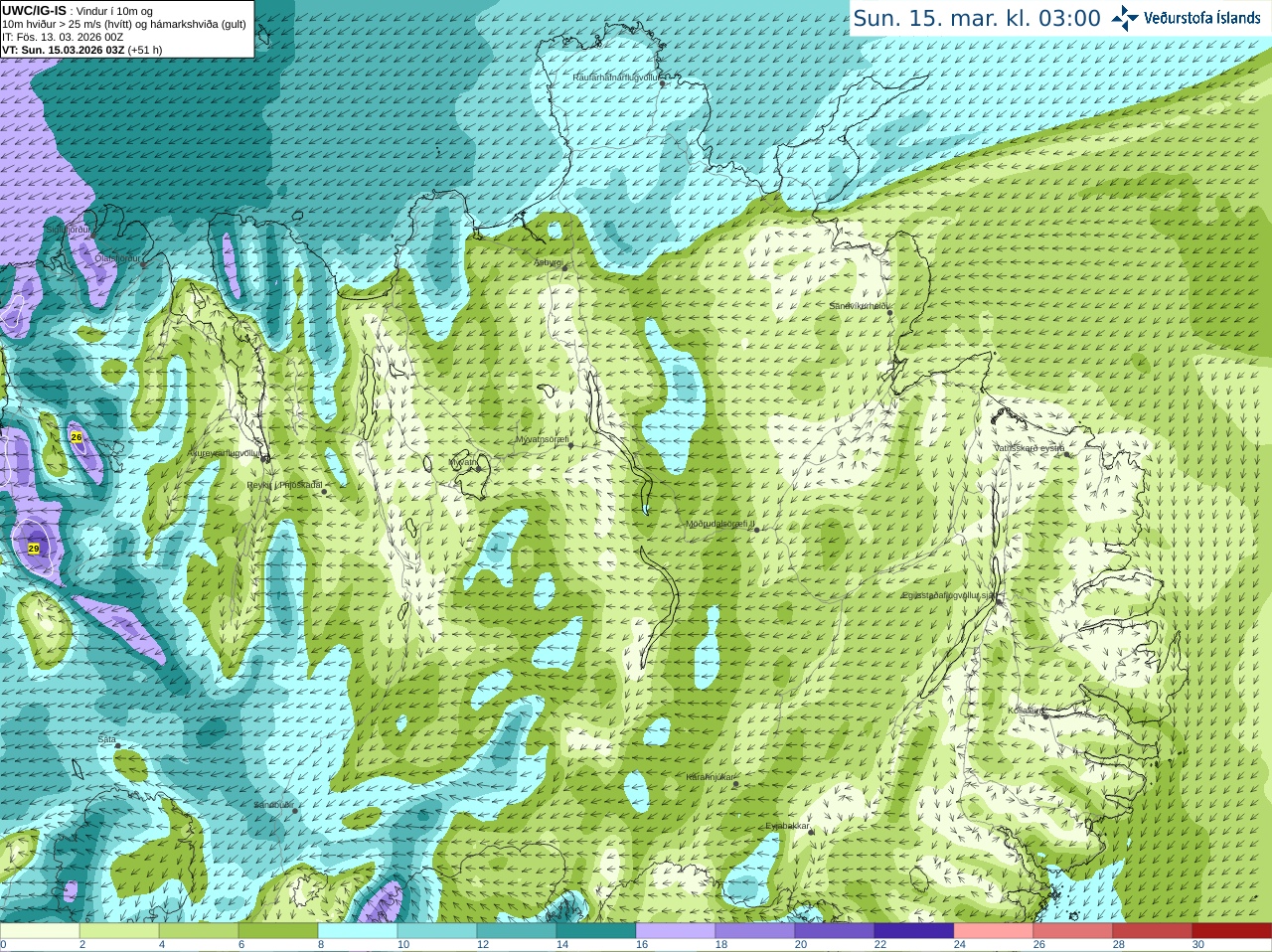Click the 28–30 m/s legend swatch

click(x=1153, y=931)
